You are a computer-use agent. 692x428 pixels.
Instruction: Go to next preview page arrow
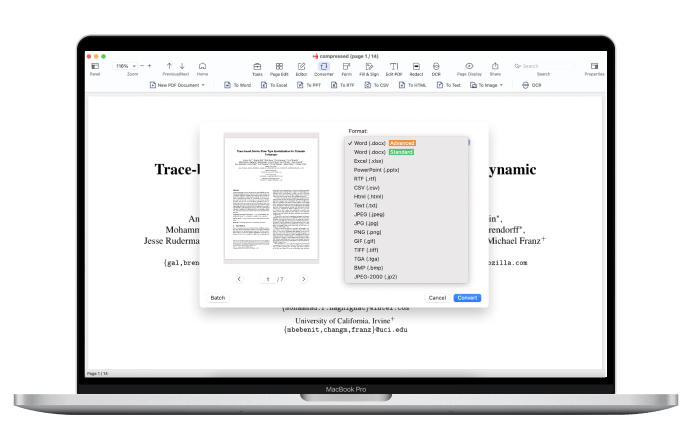(x=303, y=279)
